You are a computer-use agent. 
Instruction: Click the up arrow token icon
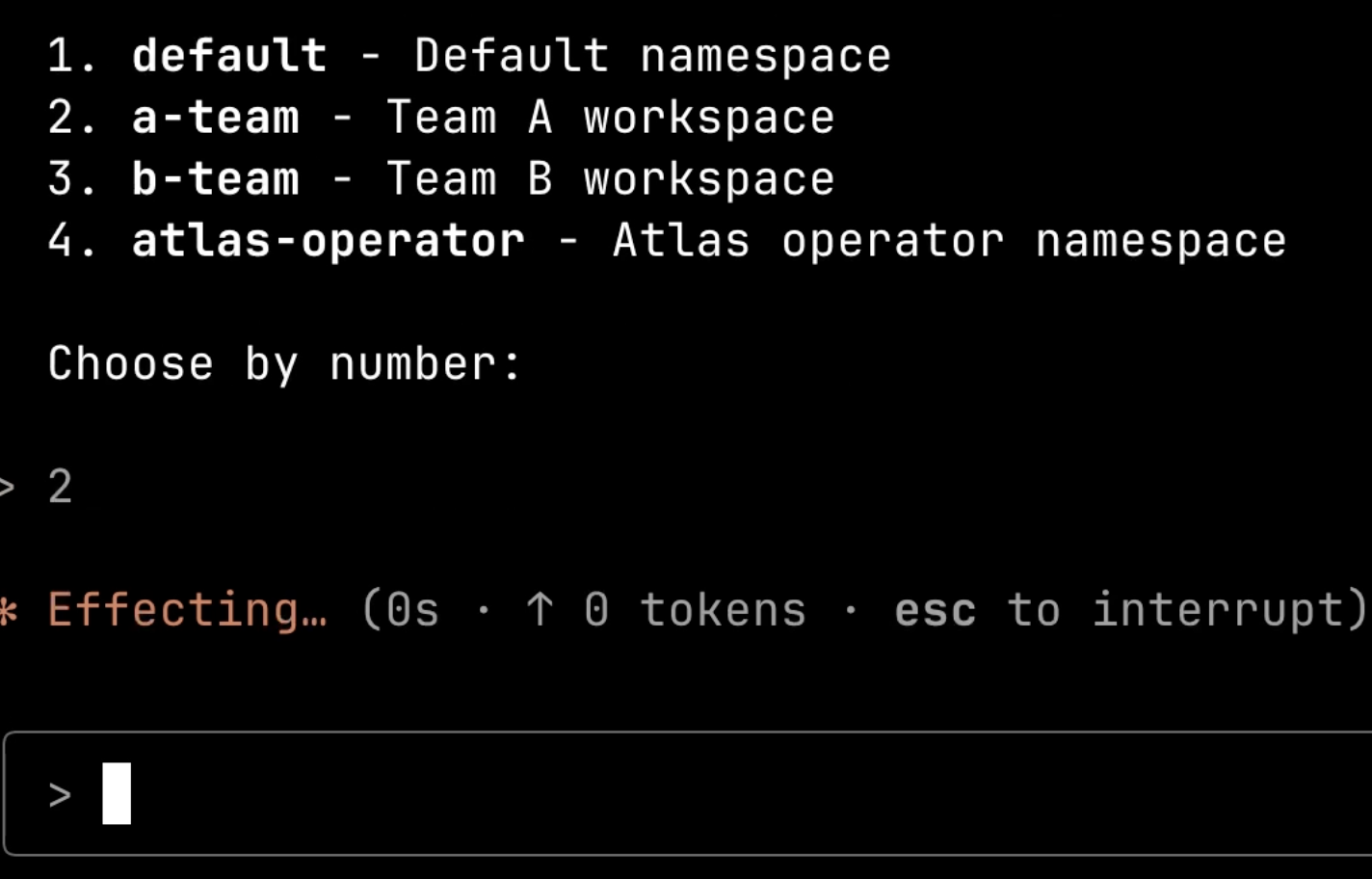pyautogui.click(x=540, y=610)
